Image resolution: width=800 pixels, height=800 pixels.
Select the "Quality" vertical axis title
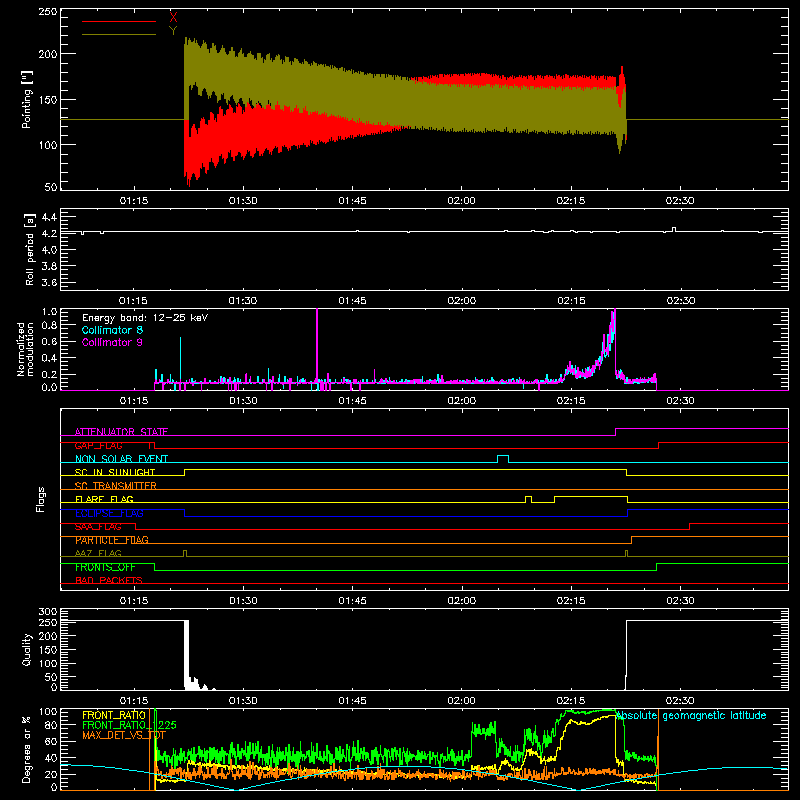pos(27,649)
